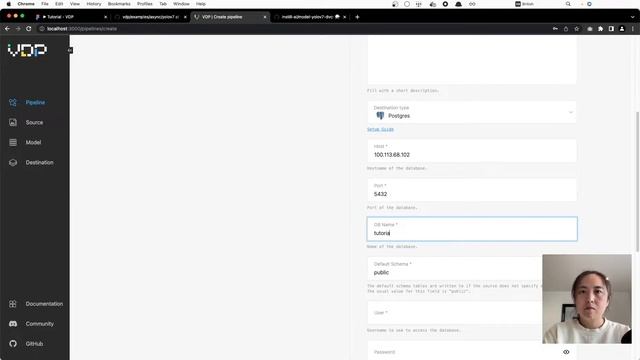The image size is (640, 360).
Task: Open the Community Discord icon
Action: (13, 324)
